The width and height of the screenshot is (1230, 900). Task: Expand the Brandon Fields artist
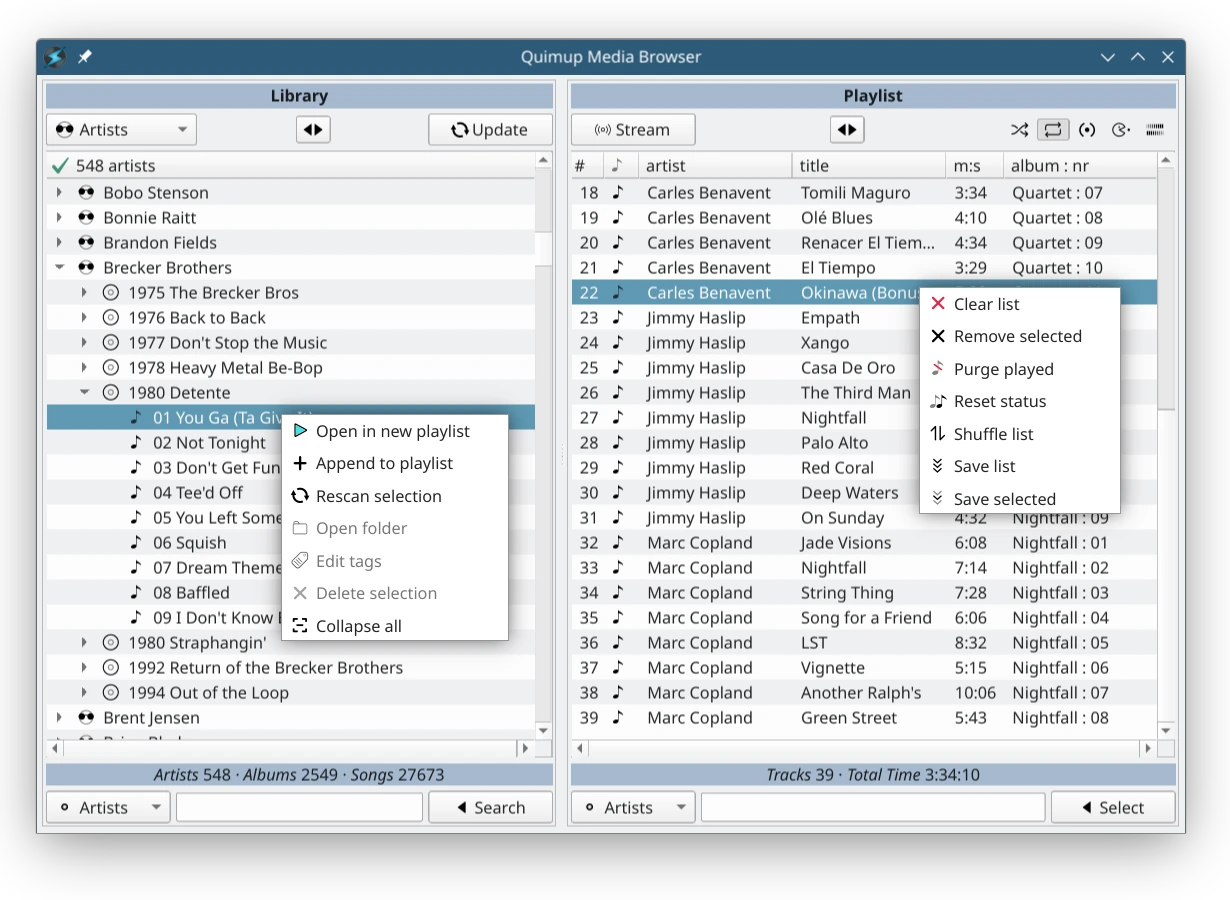coord(60,243)
